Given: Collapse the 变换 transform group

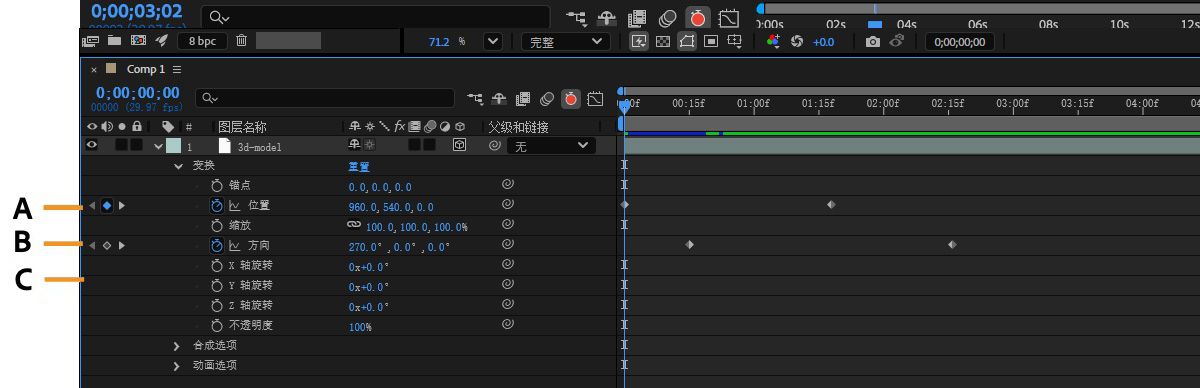Looking at the screenshot, I should 179,166.
